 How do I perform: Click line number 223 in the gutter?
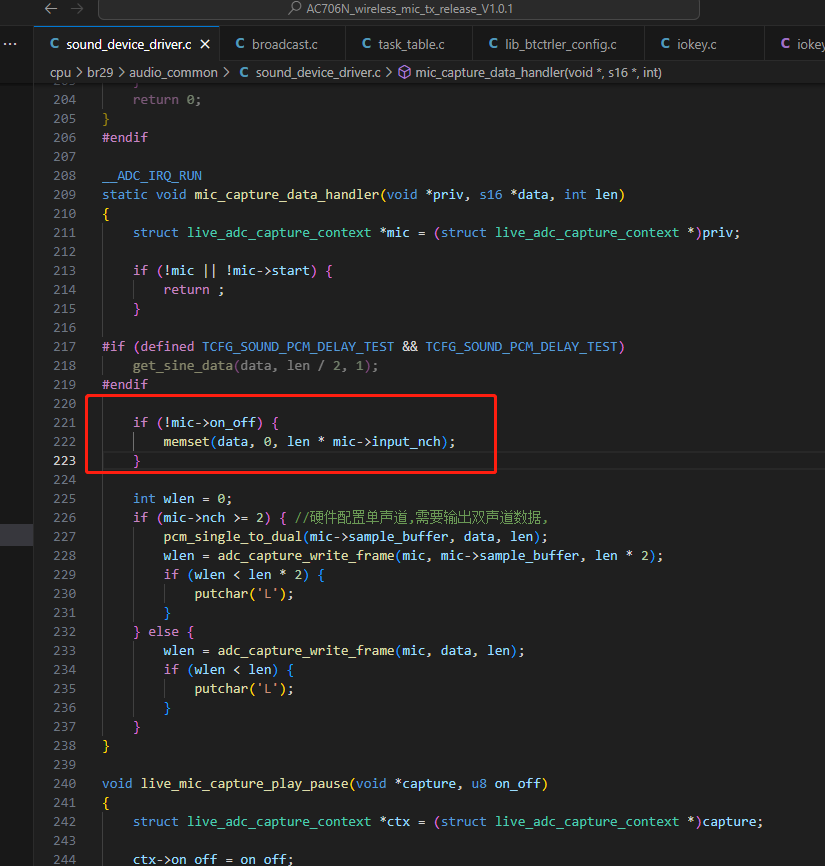point(65,461)
